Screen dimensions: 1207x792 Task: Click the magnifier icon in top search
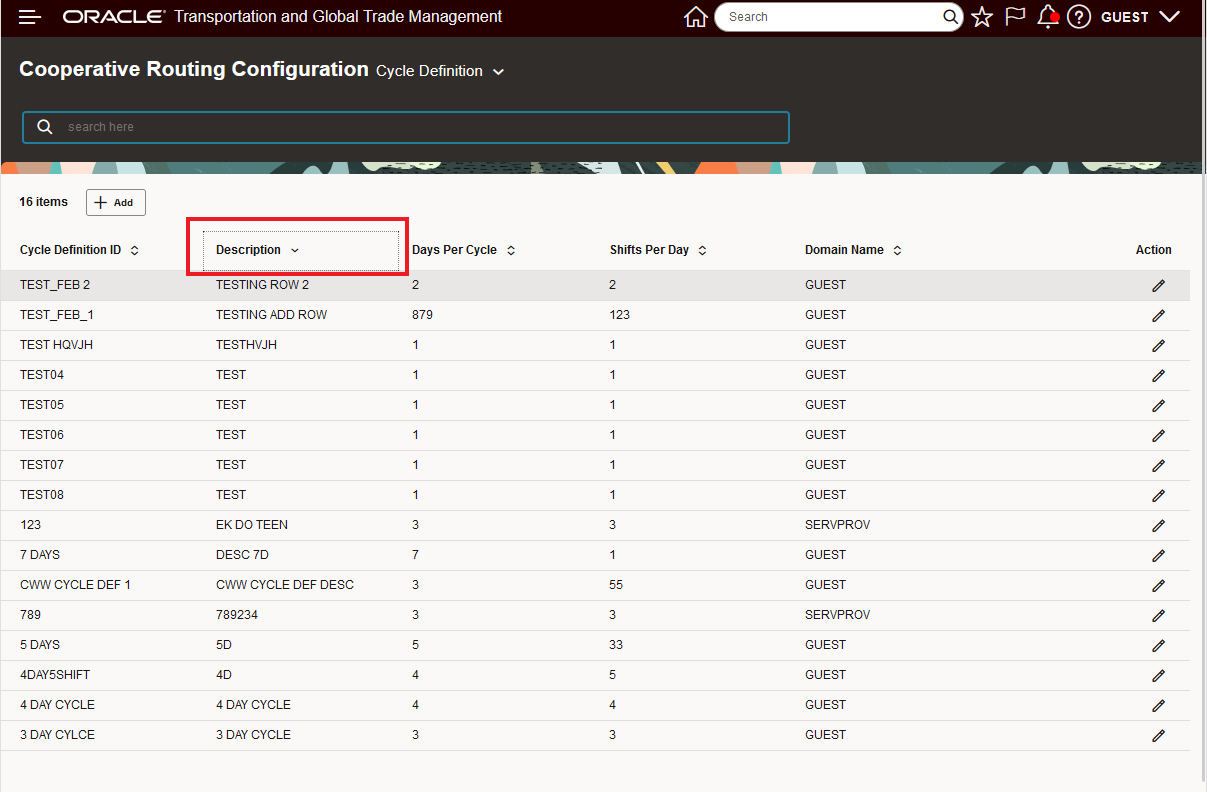(950, 17)
